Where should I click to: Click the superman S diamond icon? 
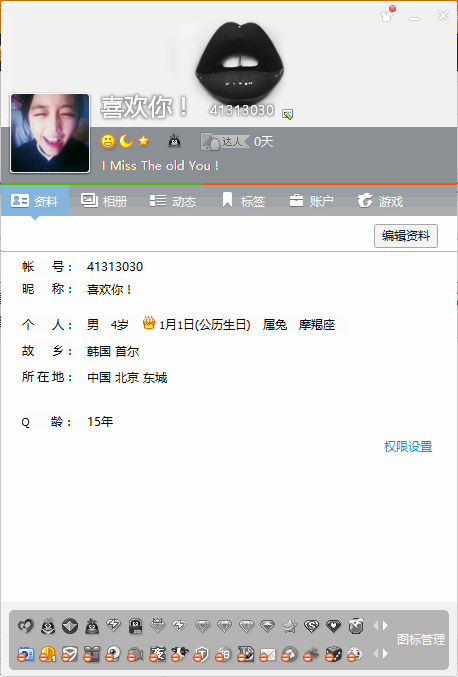[x=311, y=626]
